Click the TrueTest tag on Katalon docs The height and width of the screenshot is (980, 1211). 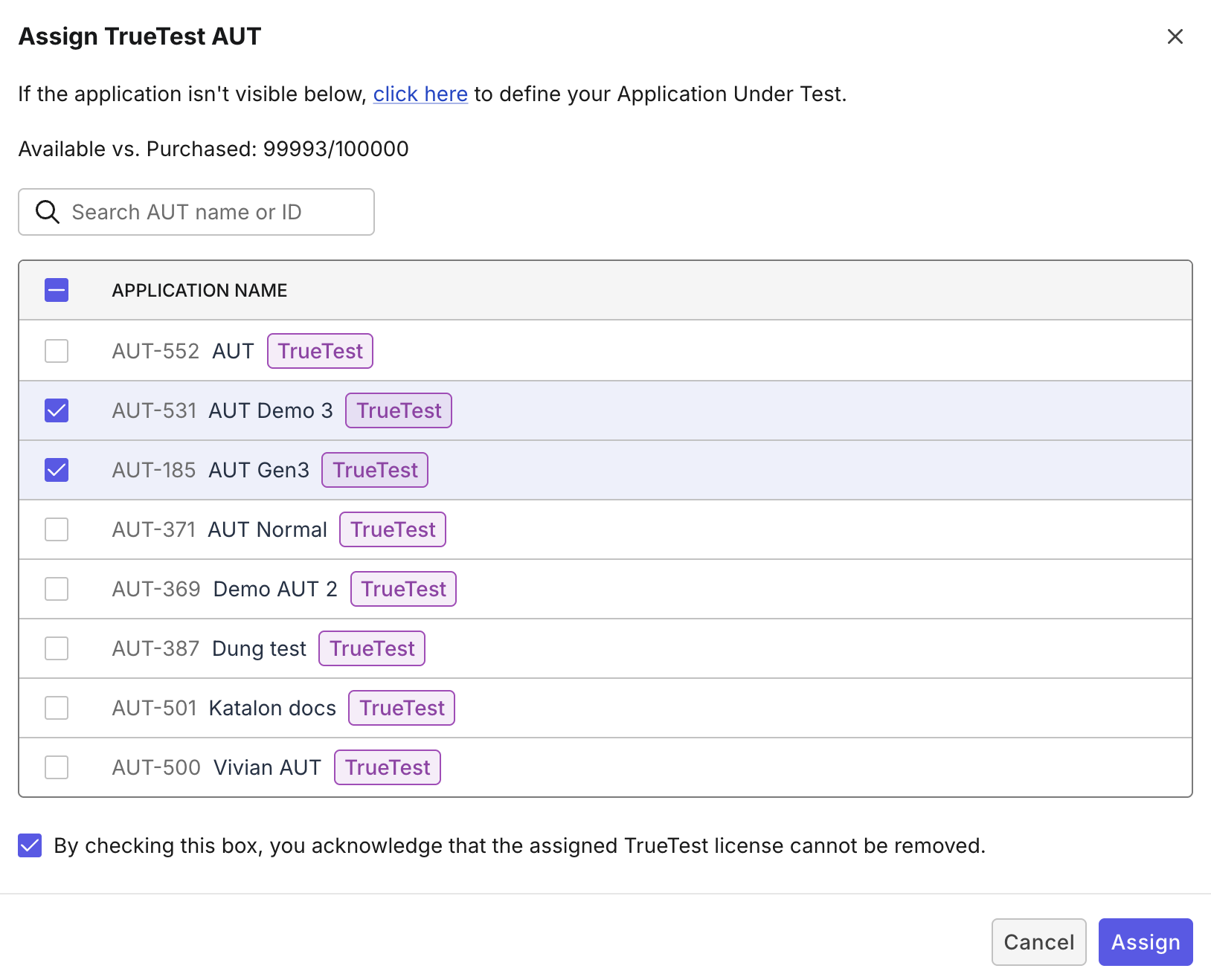point(402,708)
